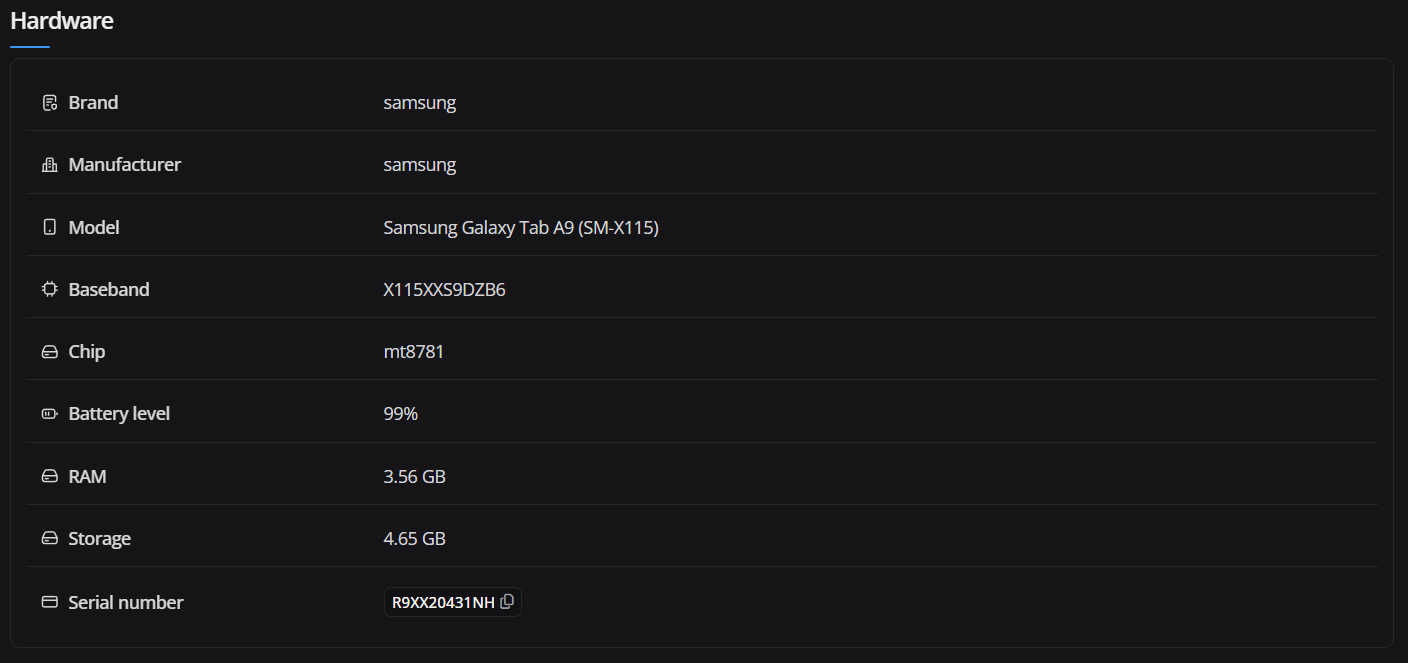This screenshot has width=1408, height=663.
Task: Select chip value mt8781
Action: (x=414, y=352)
